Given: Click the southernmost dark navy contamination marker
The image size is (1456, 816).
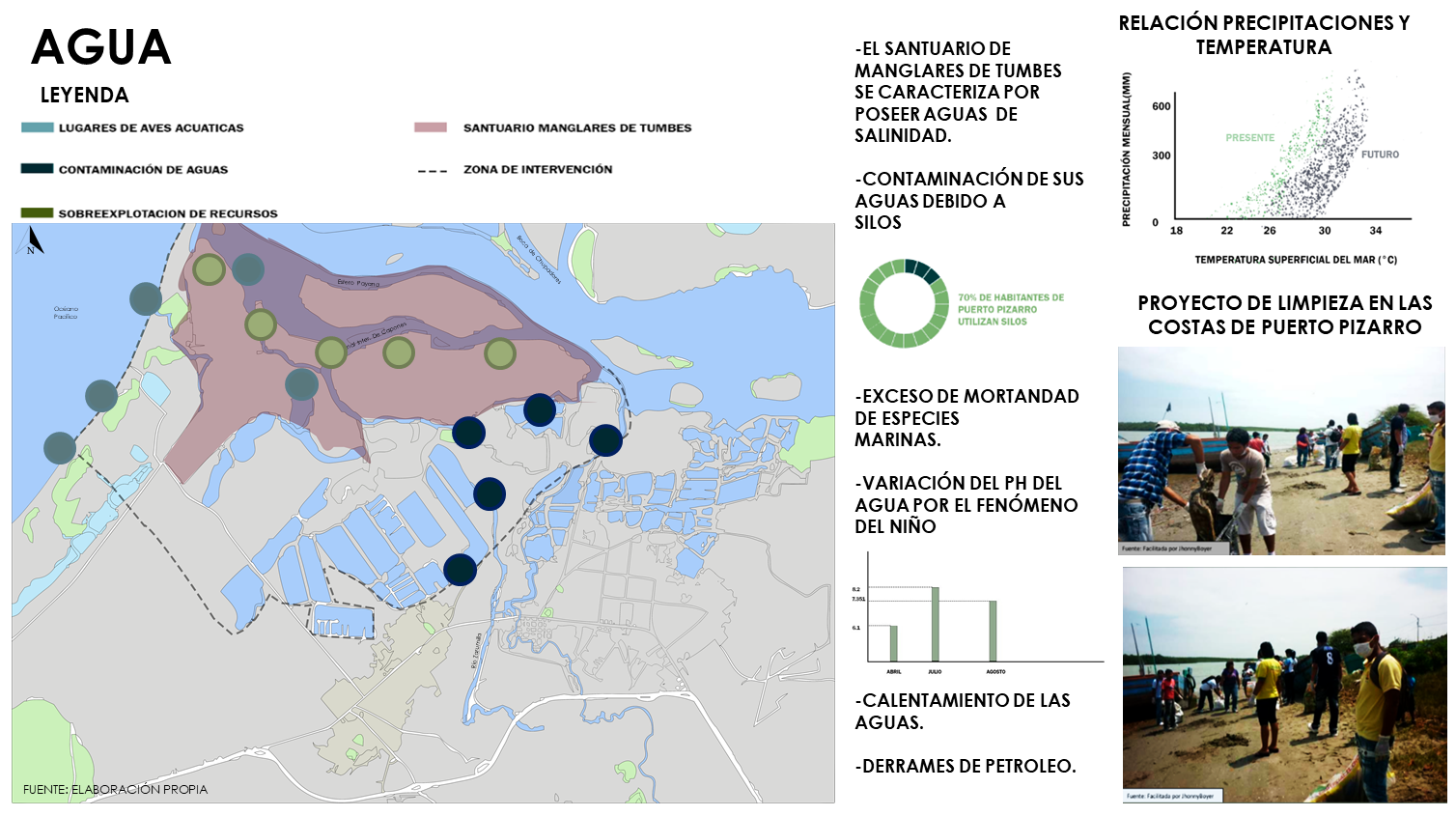Looking at the screenshot, I should [460, 570].
